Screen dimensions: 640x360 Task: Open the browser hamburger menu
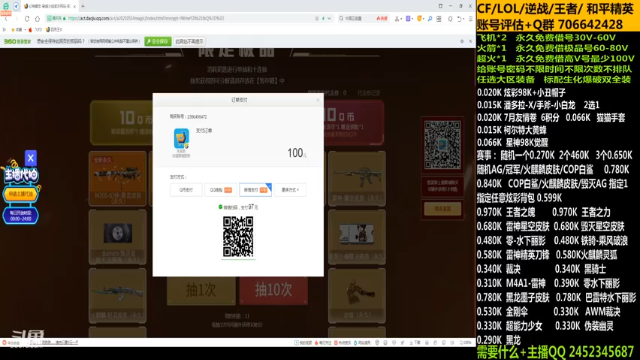click(471, 18)
